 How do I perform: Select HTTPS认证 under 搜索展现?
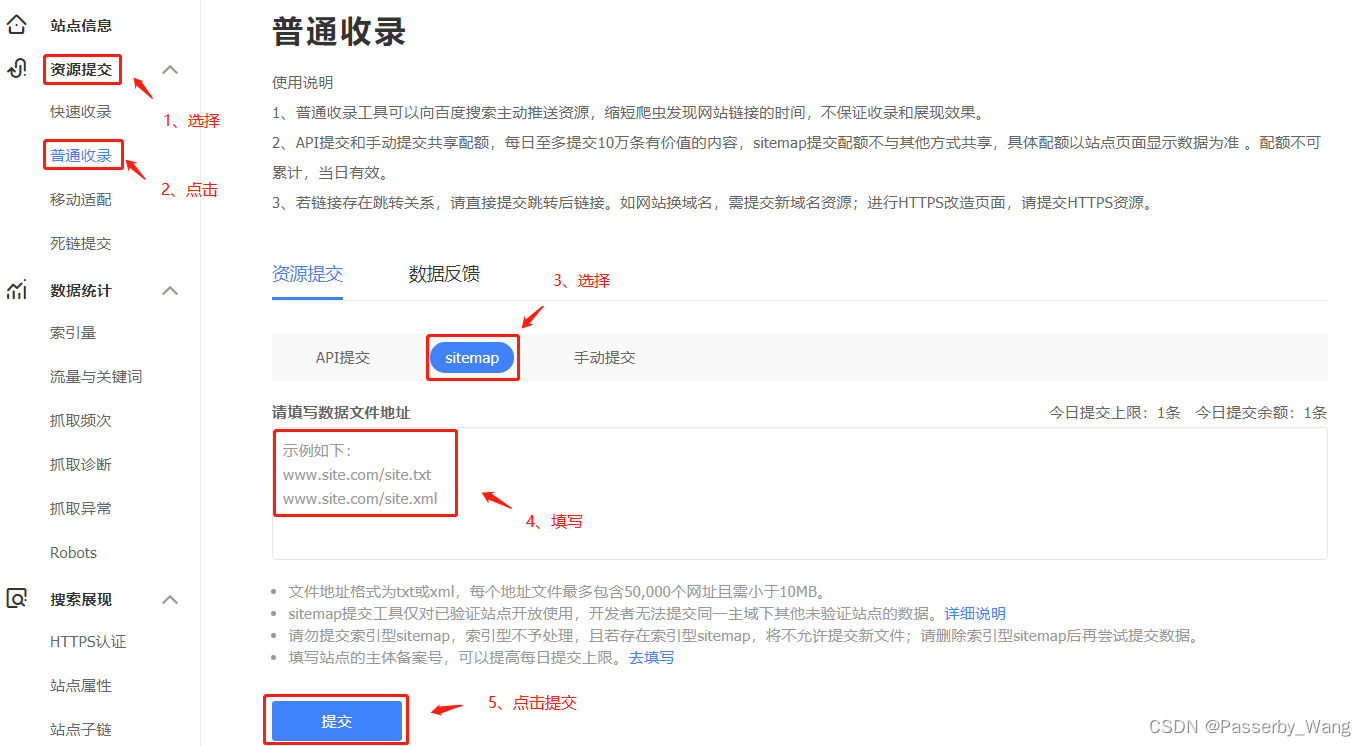click(86, 641)
